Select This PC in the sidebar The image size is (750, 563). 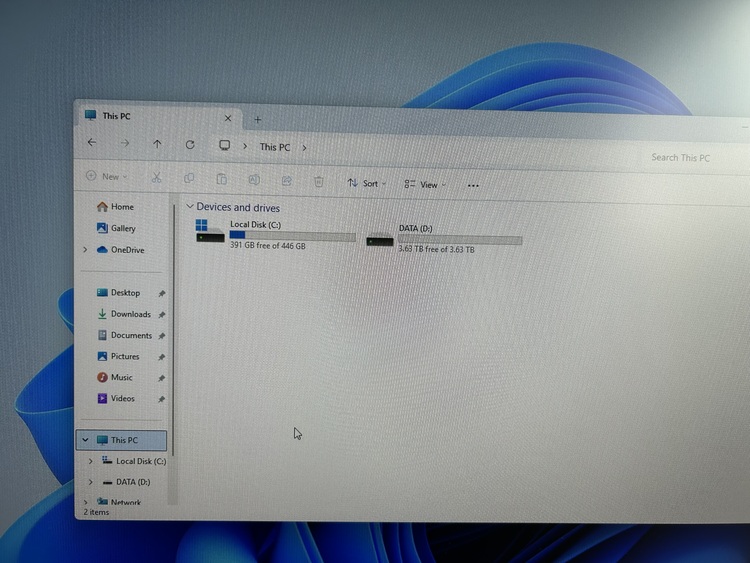pyautogui.click(x=121, y=440)
